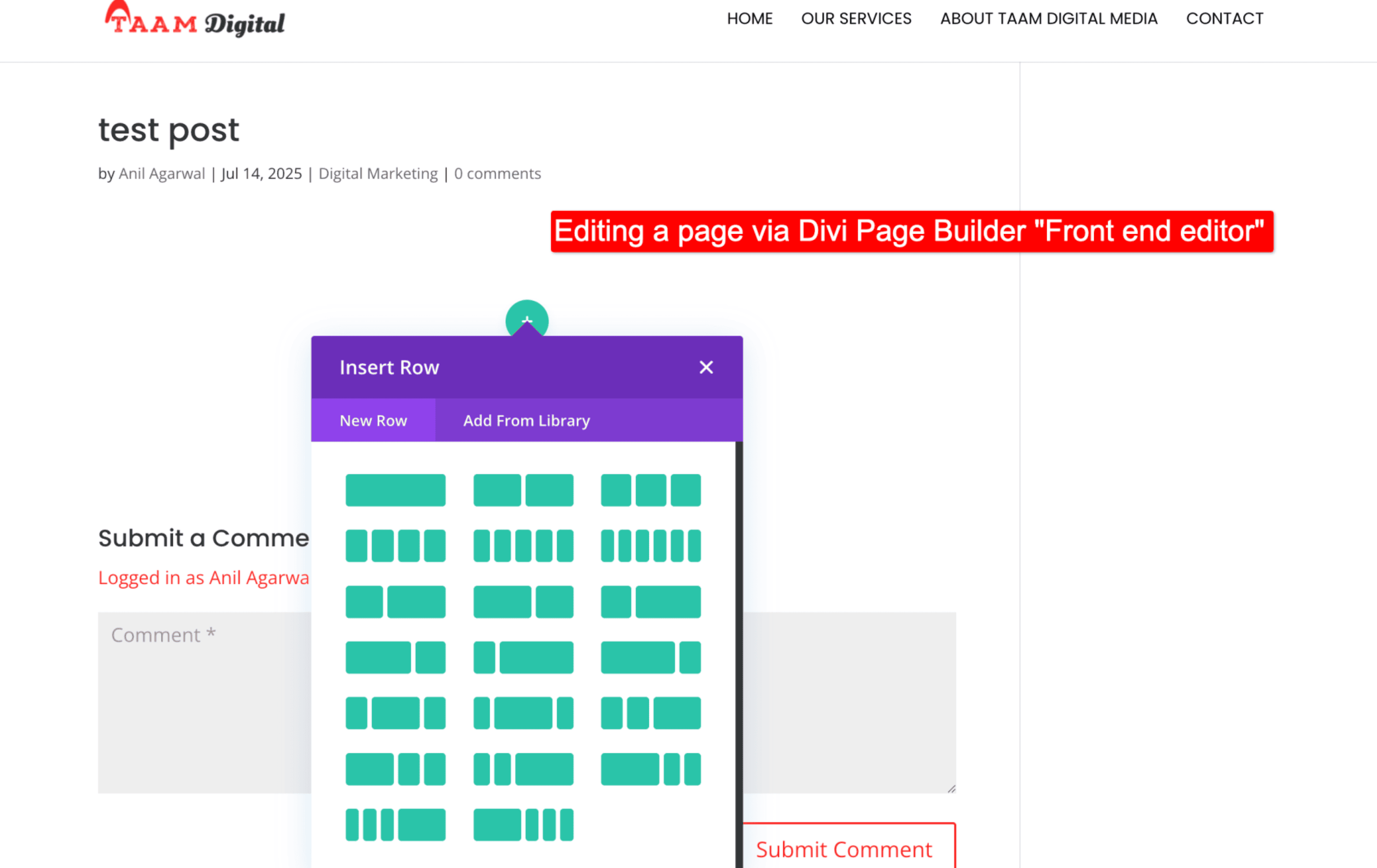Viewport: 1377px width, 868px height.
Task: Pick the 1/5 + 1/5 + 3/5 layout
Action: click(x=523, y=769)
